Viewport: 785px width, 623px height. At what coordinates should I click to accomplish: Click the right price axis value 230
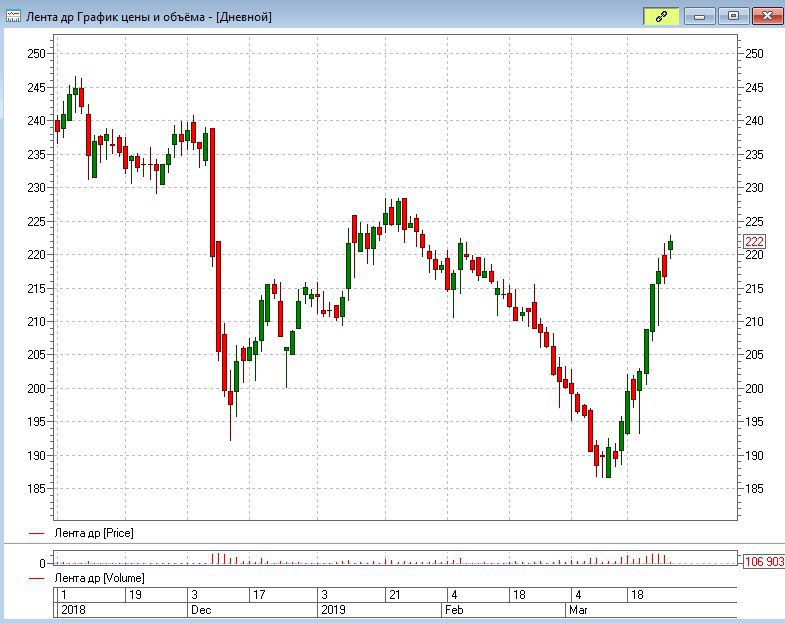pyautogui.click(x=754, y=188)
